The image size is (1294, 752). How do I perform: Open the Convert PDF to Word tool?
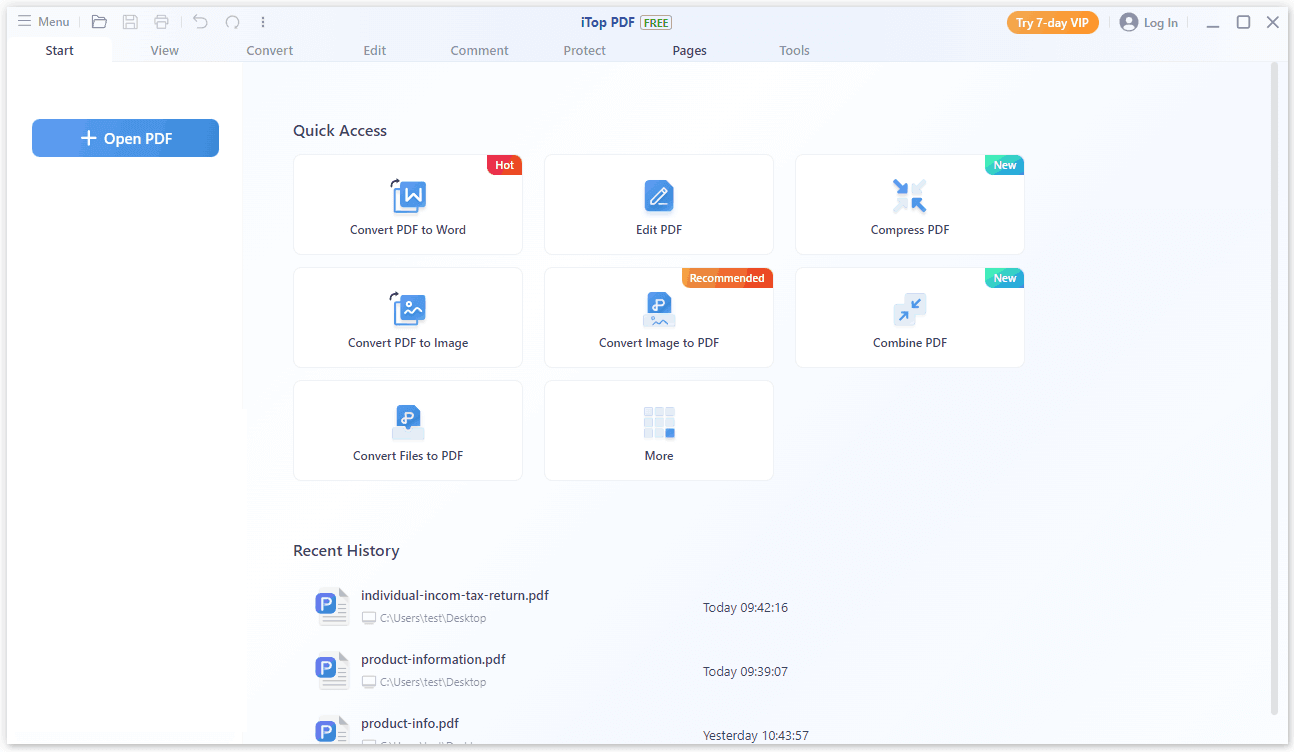407,205
